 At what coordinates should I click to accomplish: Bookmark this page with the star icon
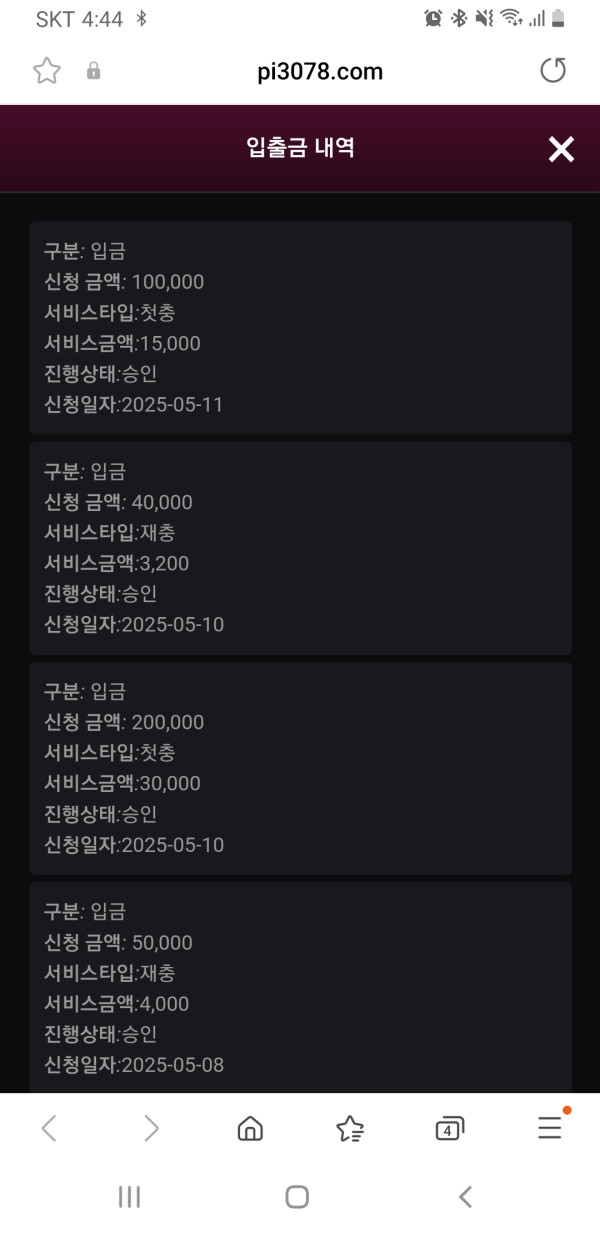pos(47,71)
